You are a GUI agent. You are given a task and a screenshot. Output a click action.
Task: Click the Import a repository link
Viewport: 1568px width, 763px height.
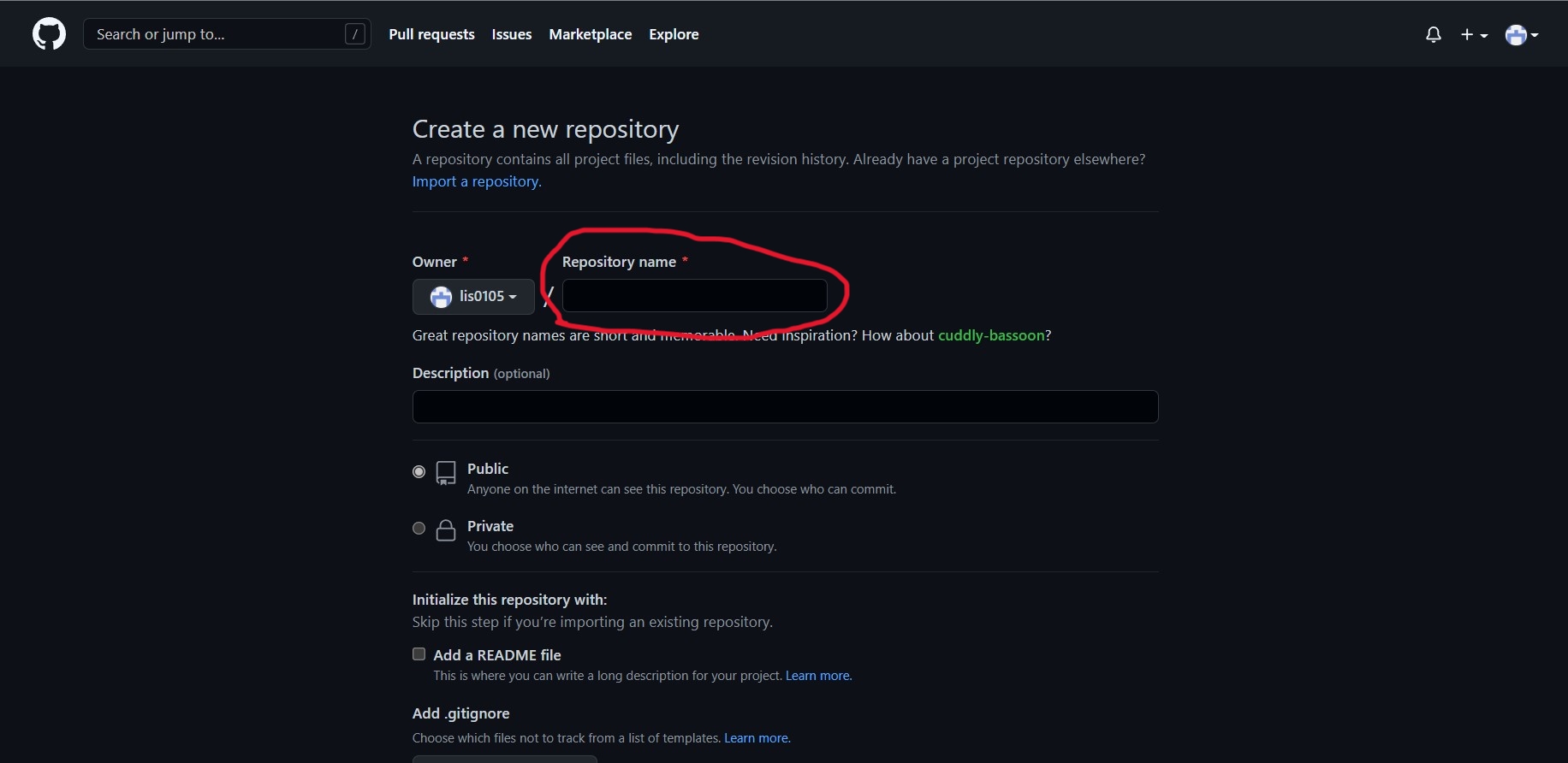pyautogui.click(x=476, y=181)
